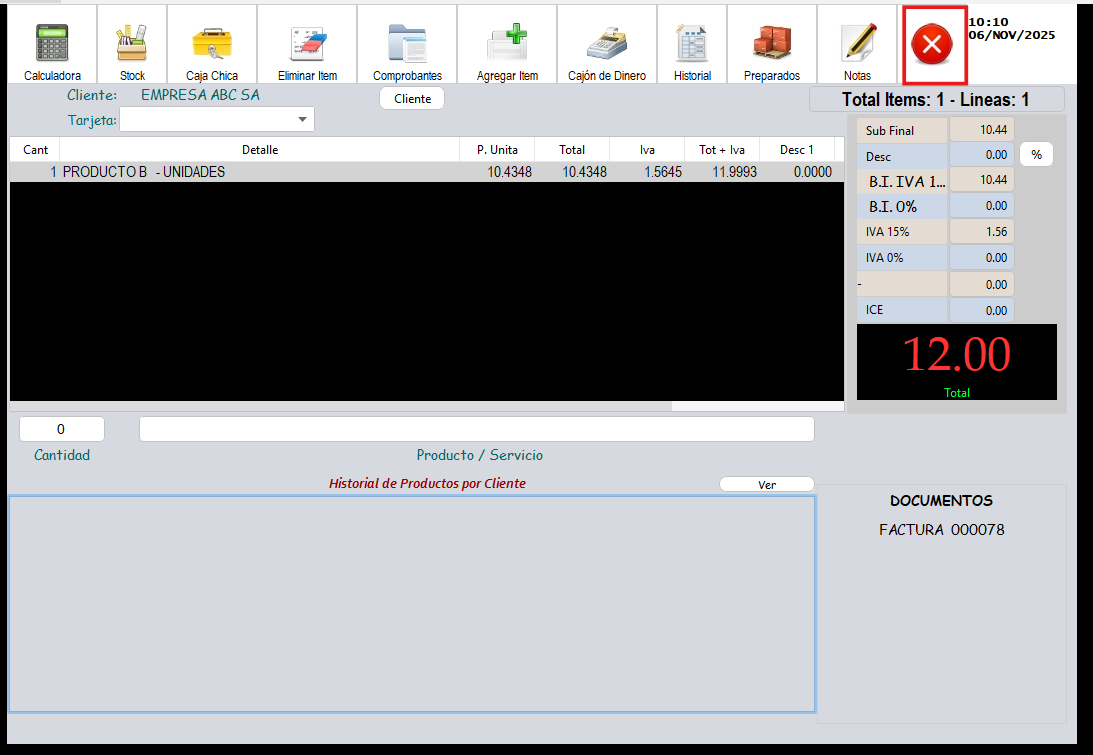Open Caja Chica petty cash

(212, 46)
